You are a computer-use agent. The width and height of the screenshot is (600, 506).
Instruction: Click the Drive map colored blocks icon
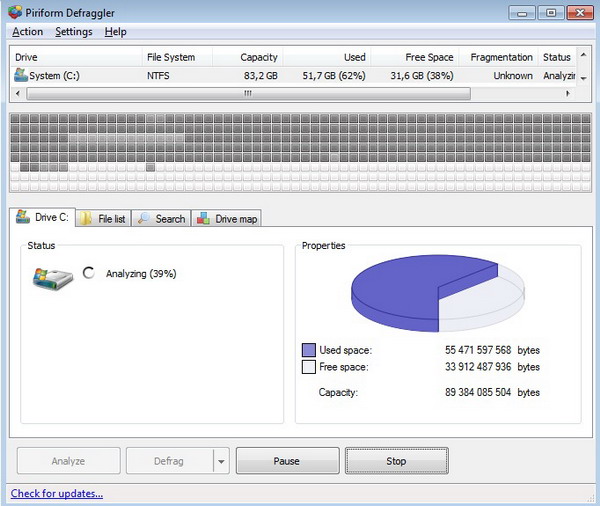203,219
